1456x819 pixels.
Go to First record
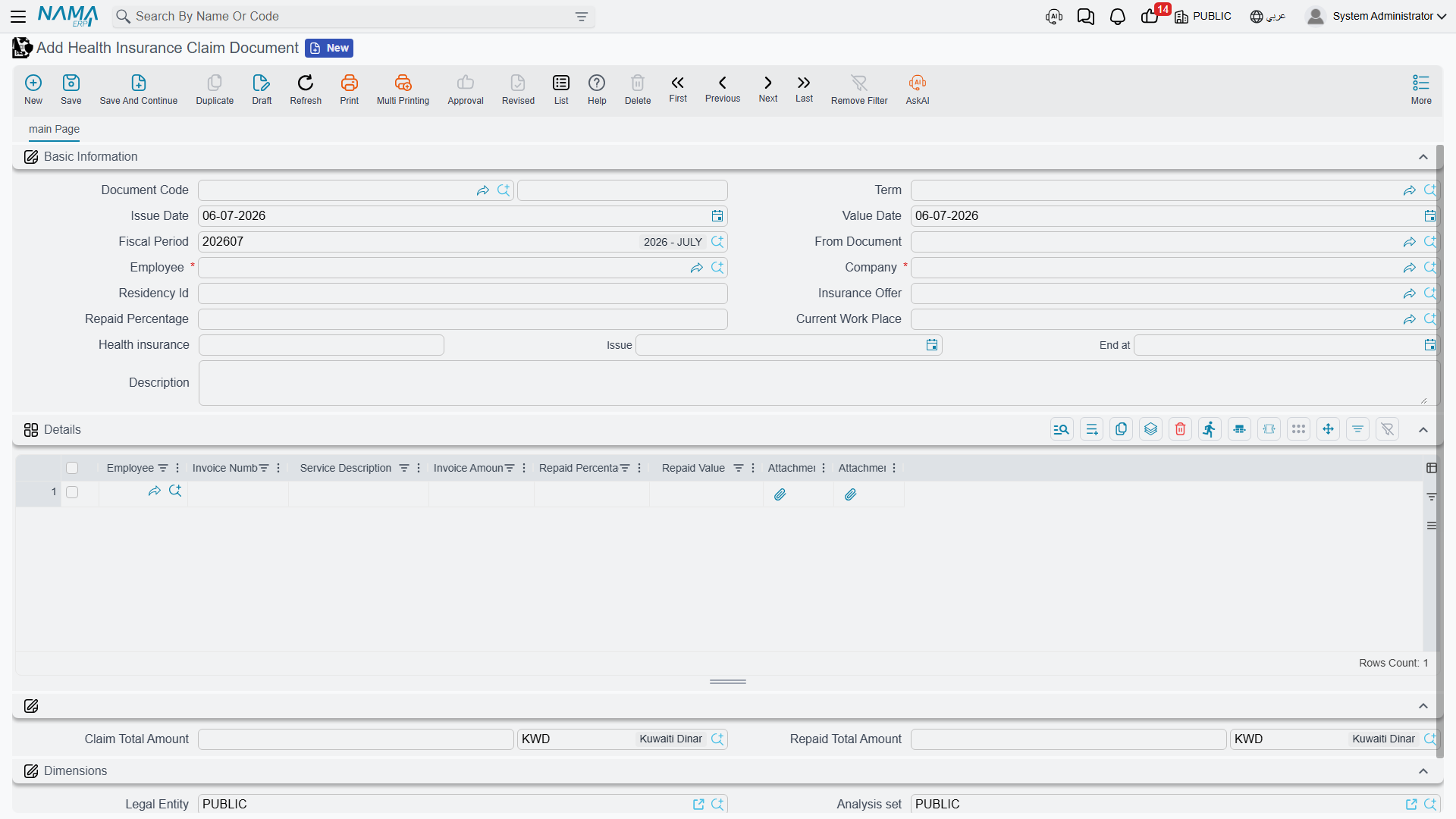(x=678, y=88)
